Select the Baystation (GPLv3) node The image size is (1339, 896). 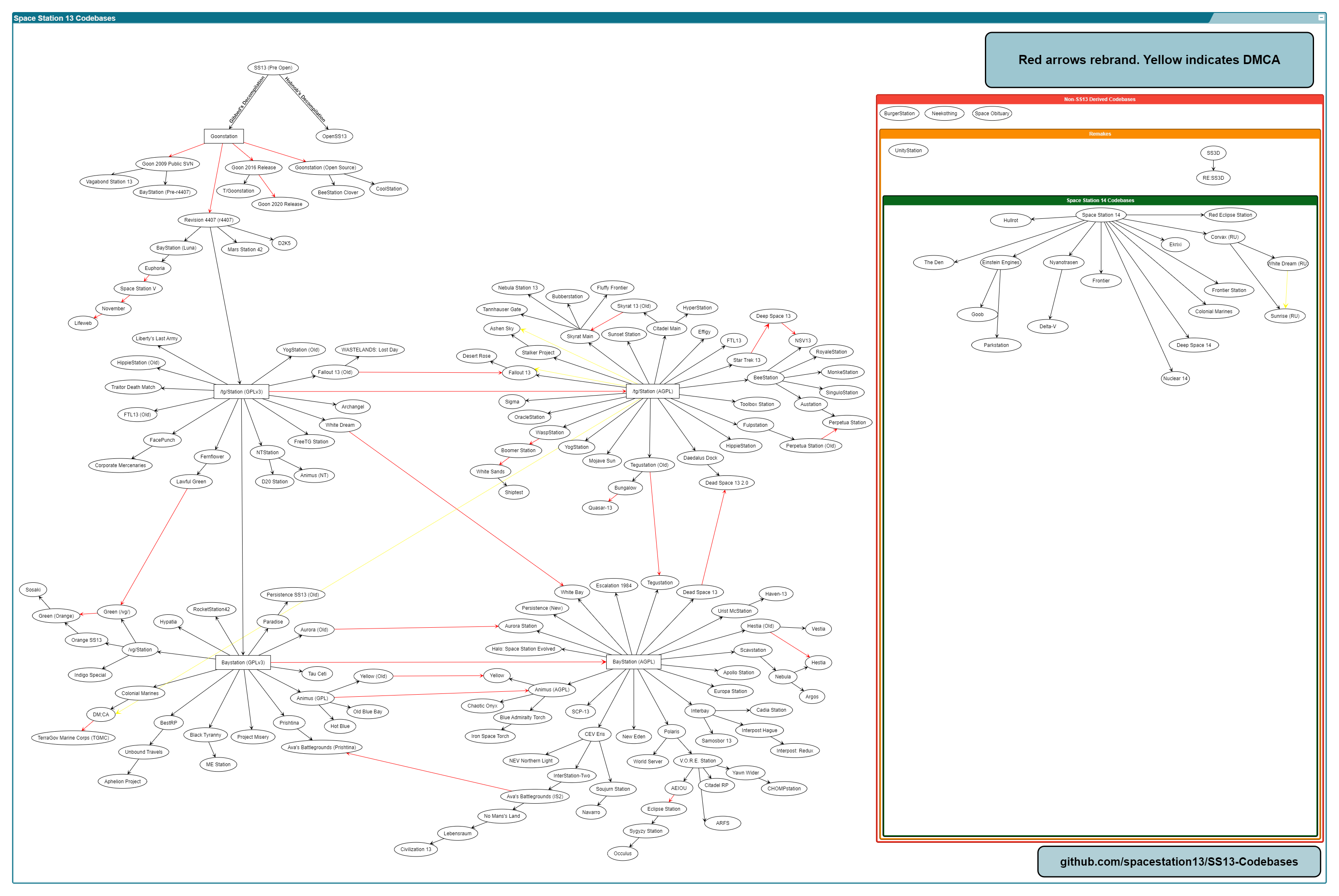point(243,662)
